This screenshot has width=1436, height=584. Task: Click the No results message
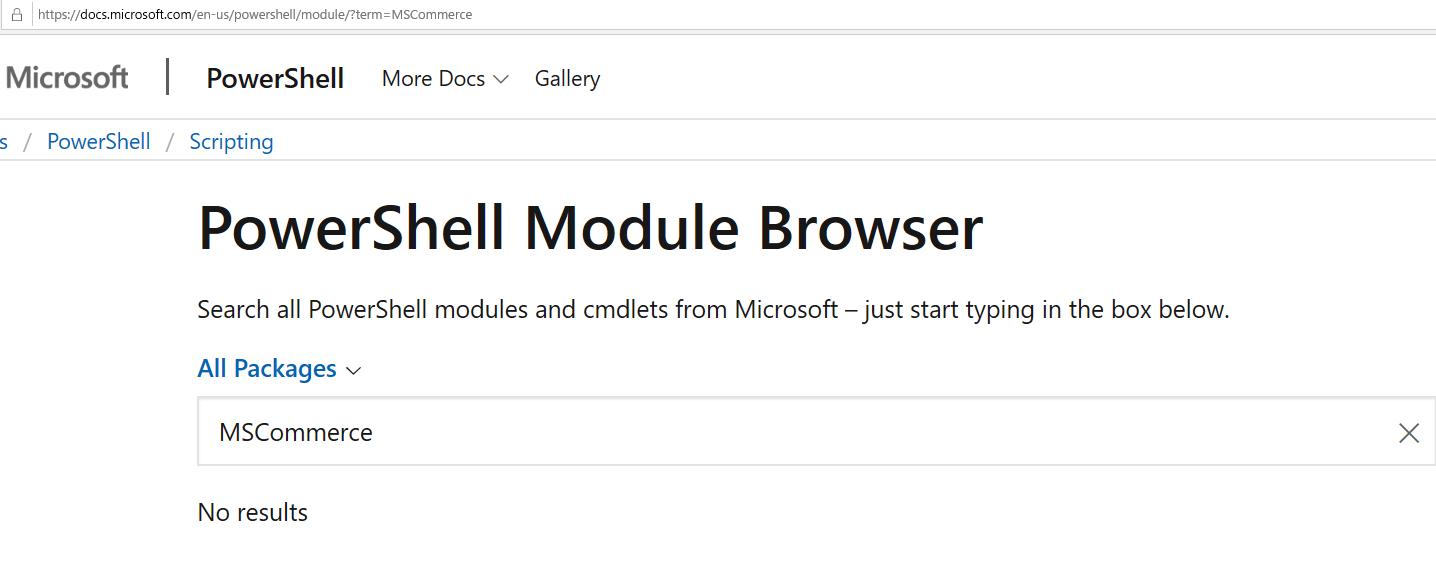pyautogui.click(x=252, y=511)
